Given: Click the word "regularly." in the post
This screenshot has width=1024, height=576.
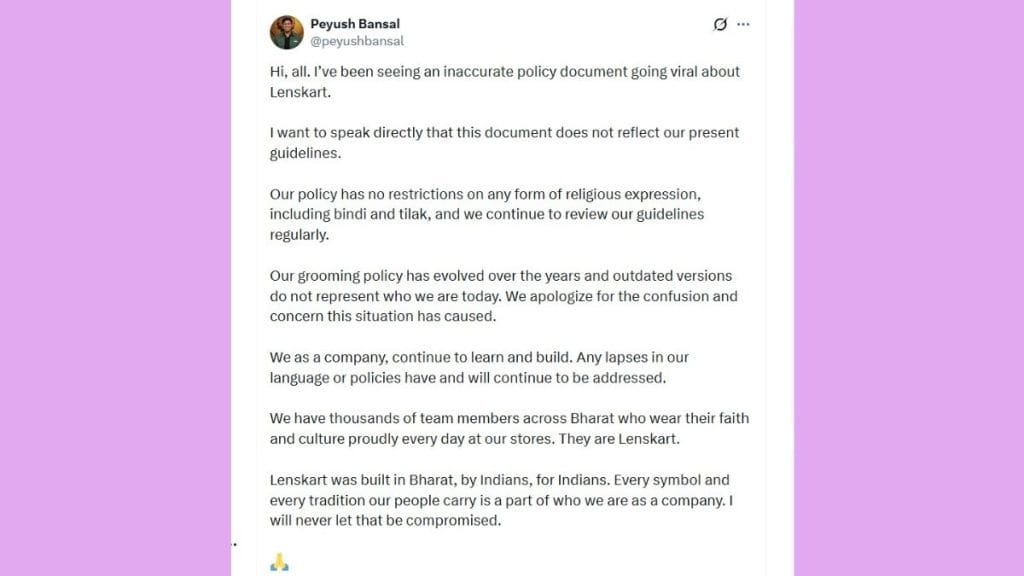Looking at the screenshot, I should 298,235.
